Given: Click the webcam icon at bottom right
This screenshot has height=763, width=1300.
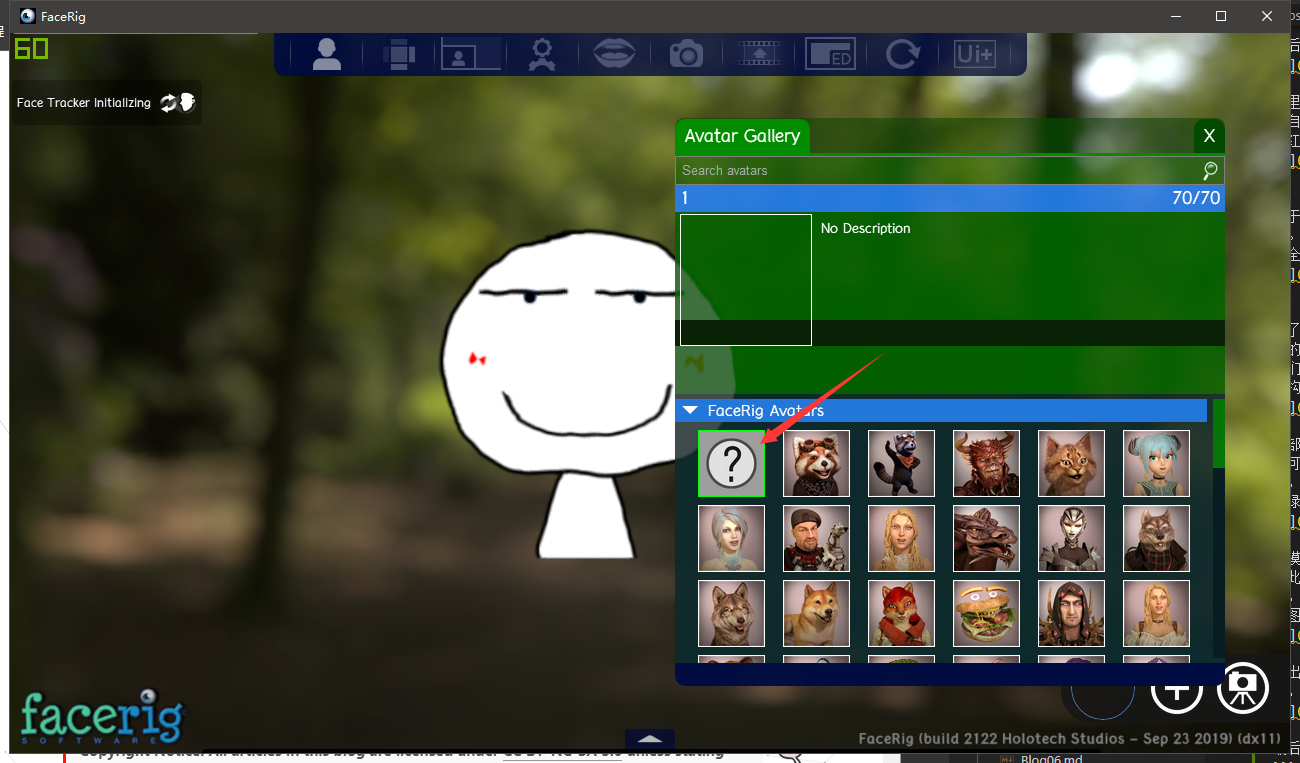Looking at the screenshot, I should point(1243,687).
